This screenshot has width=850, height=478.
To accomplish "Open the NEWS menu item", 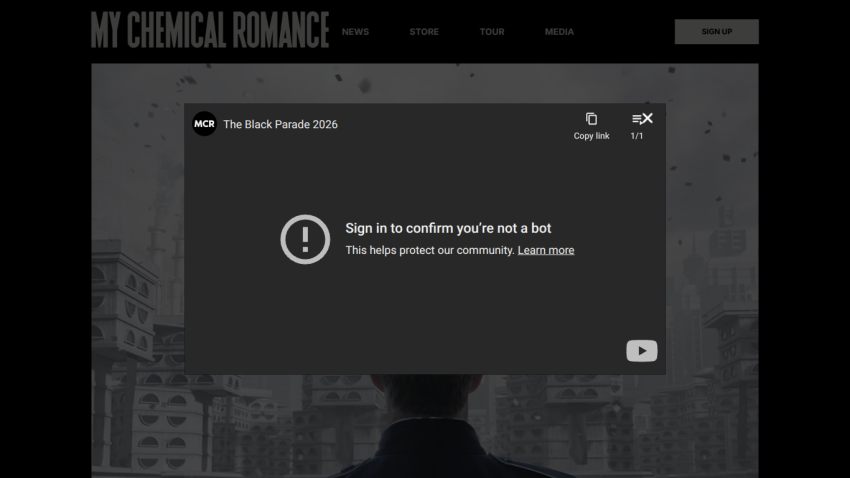I will click(355, 32).
